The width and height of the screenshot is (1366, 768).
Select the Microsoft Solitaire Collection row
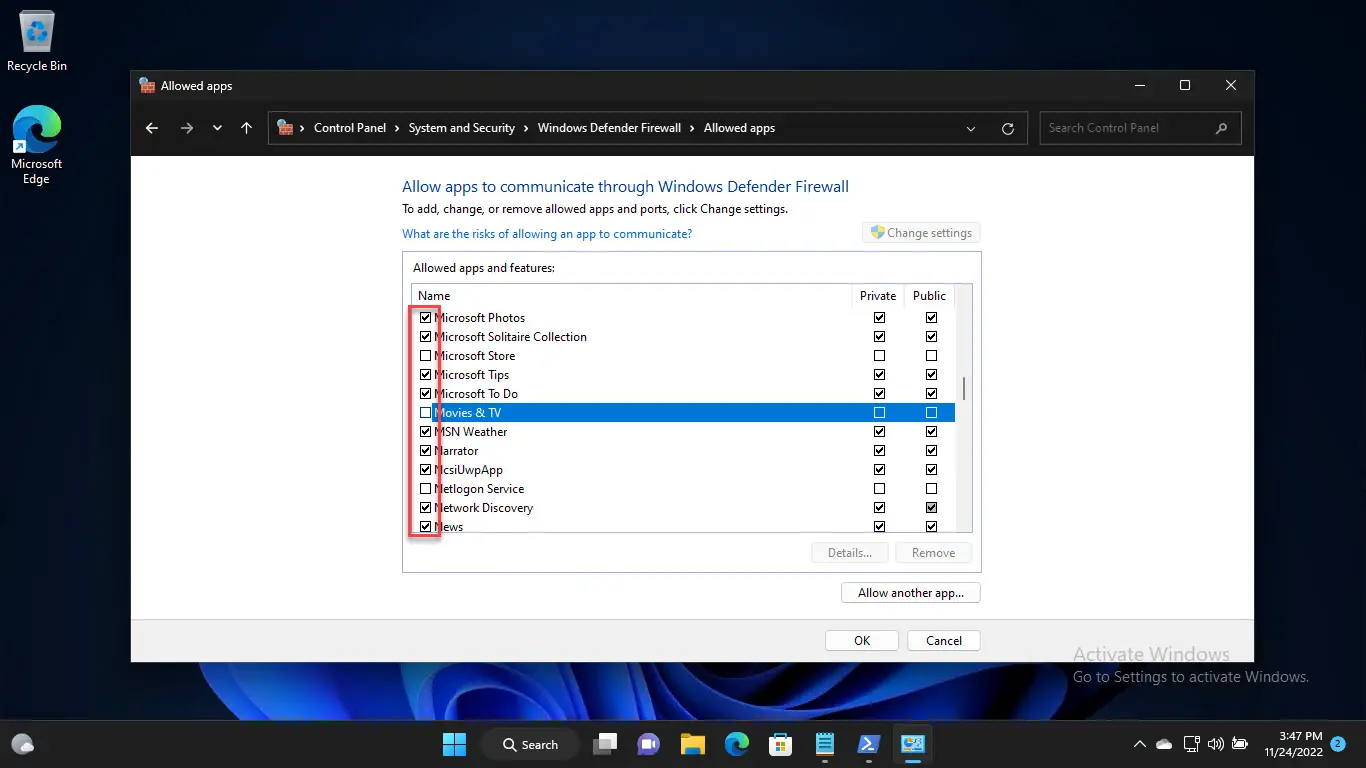tap(684, 337)
